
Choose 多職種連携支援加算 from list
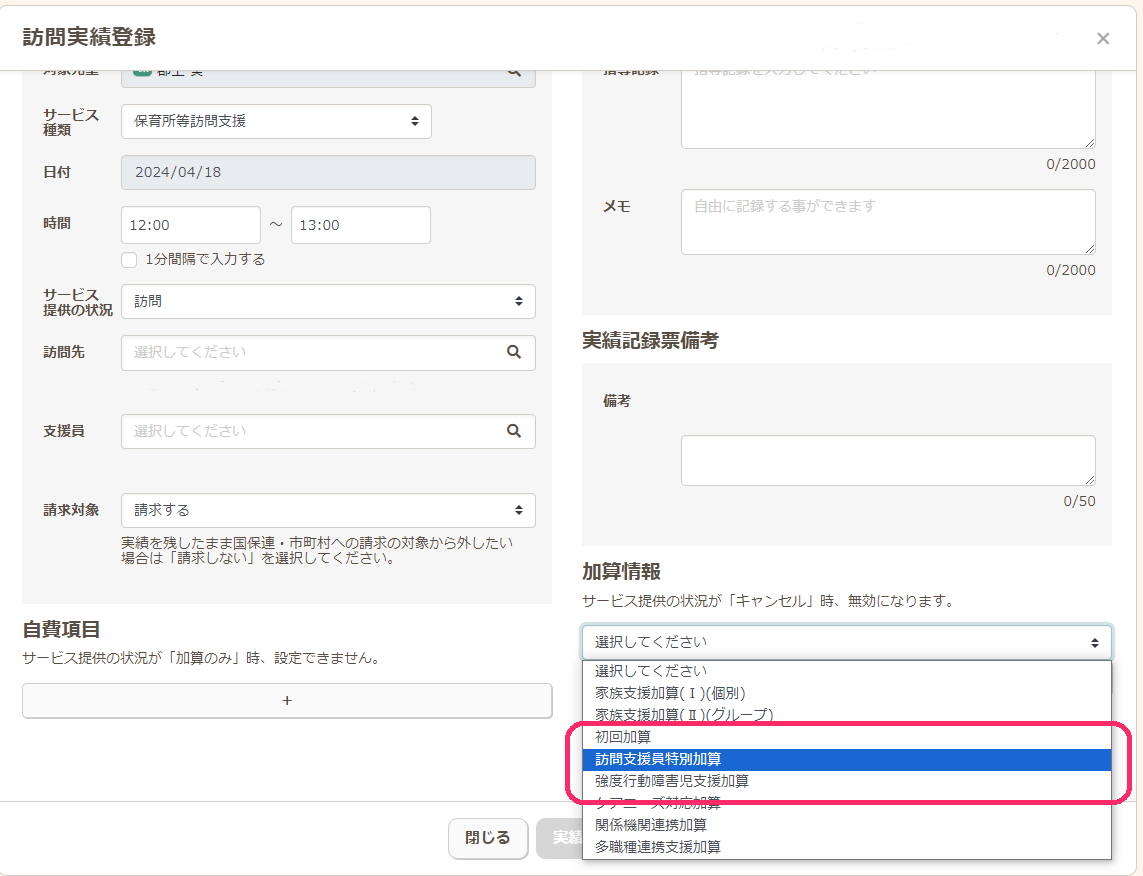658,847
